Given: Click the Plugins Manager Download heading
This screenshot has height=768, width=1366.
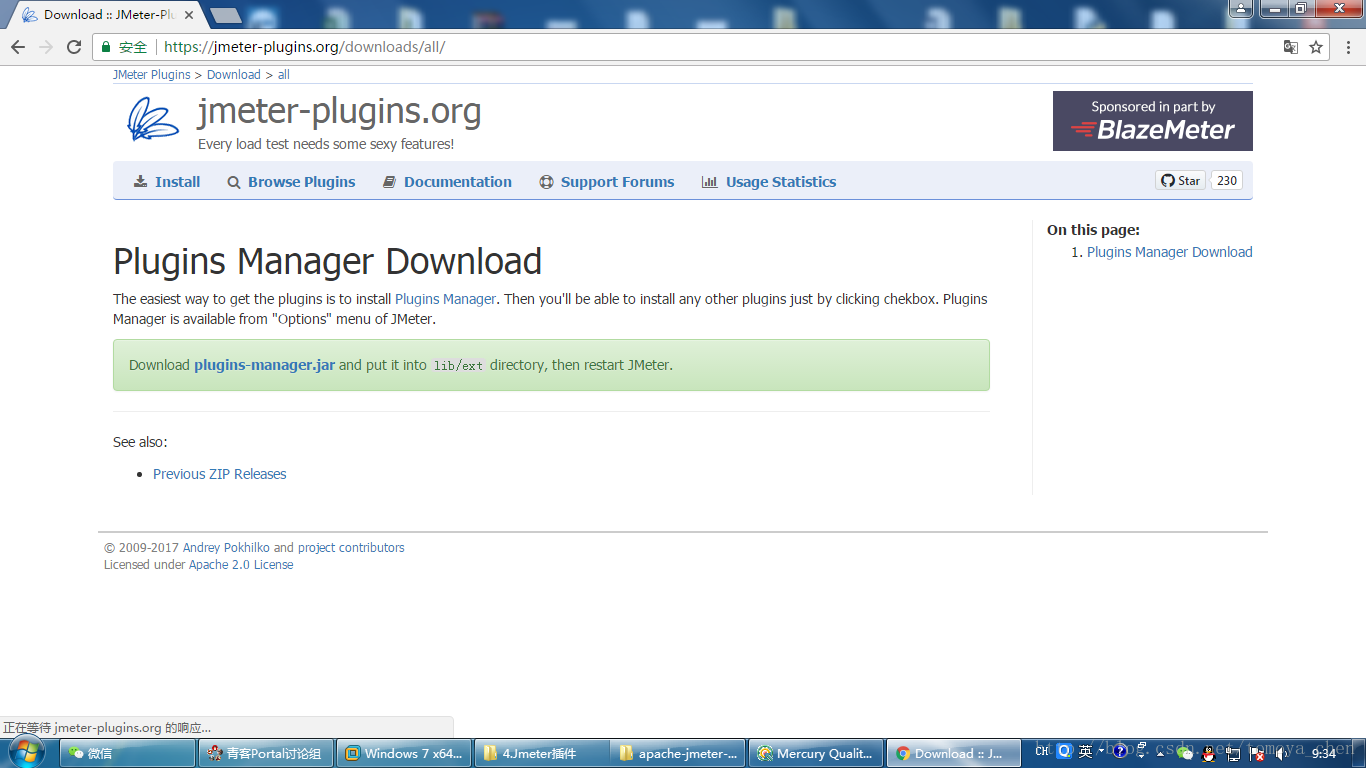Looking at the screenshot, I should pyautogui.click(x=327, y=261).
